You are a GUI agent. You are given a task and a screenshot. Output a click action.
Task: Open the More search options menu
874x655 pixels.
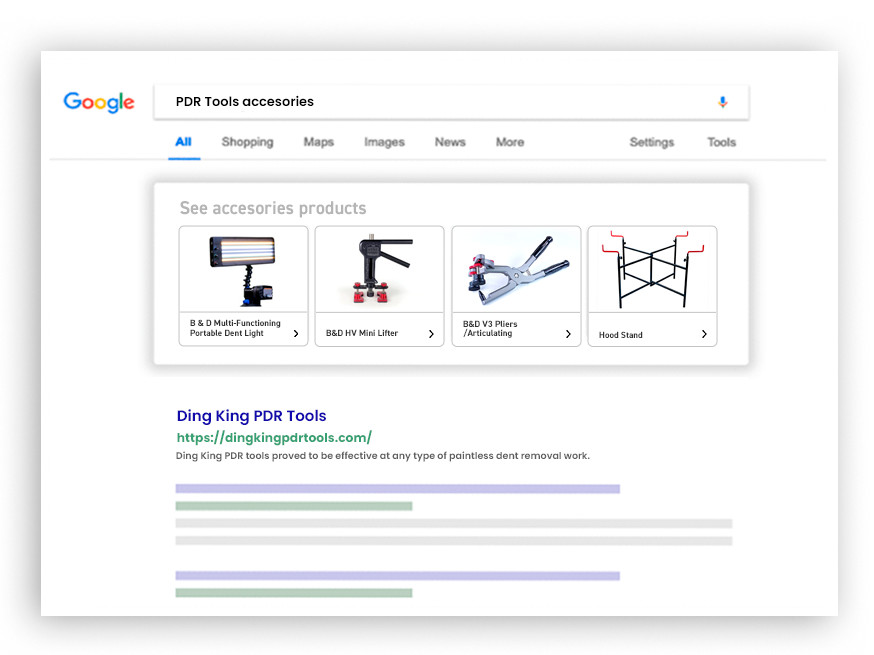tap(510, 142)
